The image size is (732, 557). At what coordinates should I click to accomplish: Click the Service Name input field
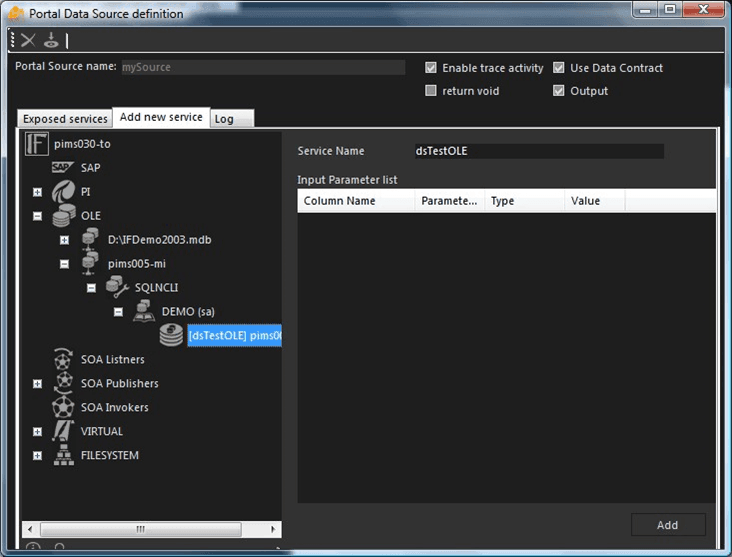(x=539, y=151)
